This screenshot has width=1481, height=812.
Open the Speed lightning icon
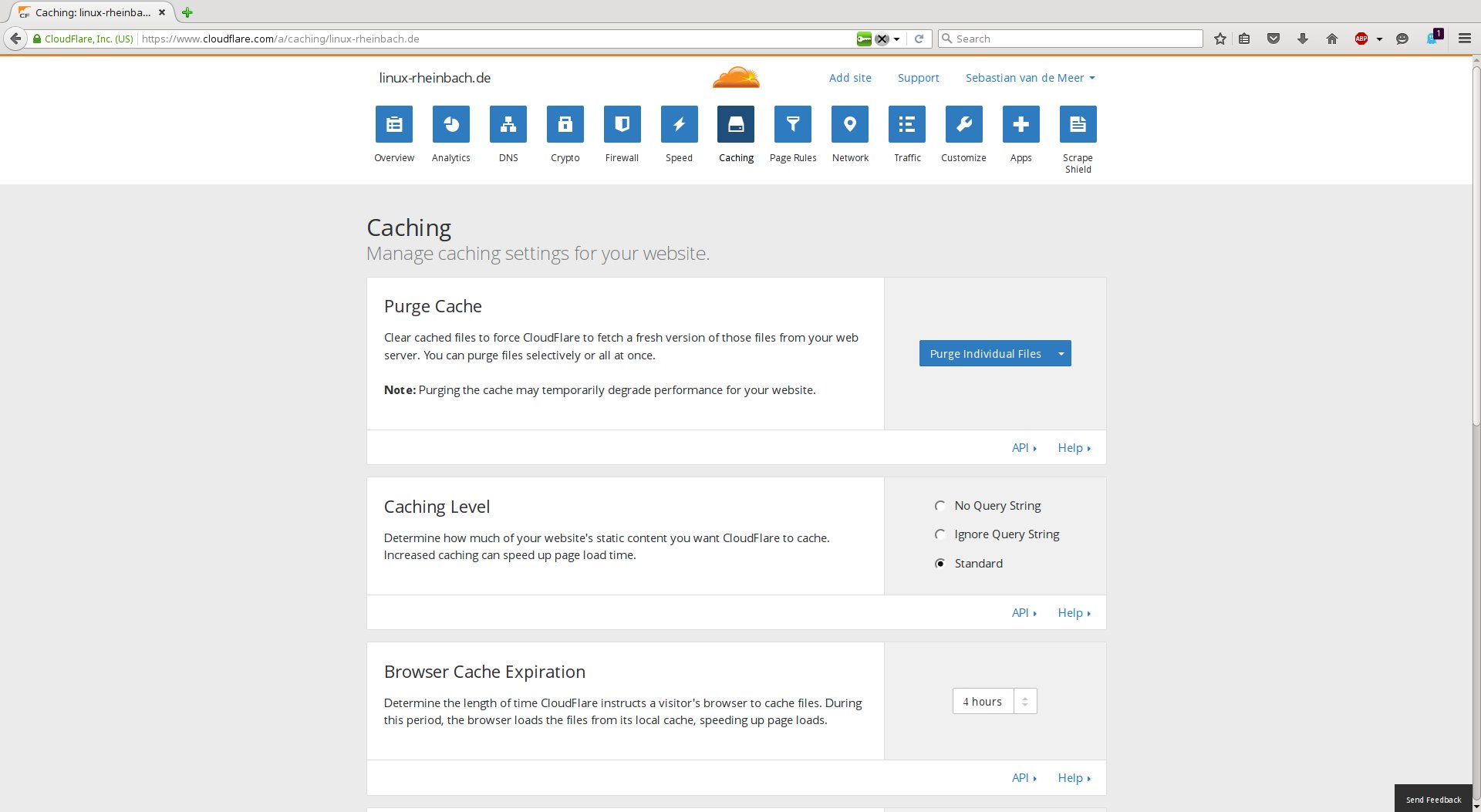(x=680, y=124)
